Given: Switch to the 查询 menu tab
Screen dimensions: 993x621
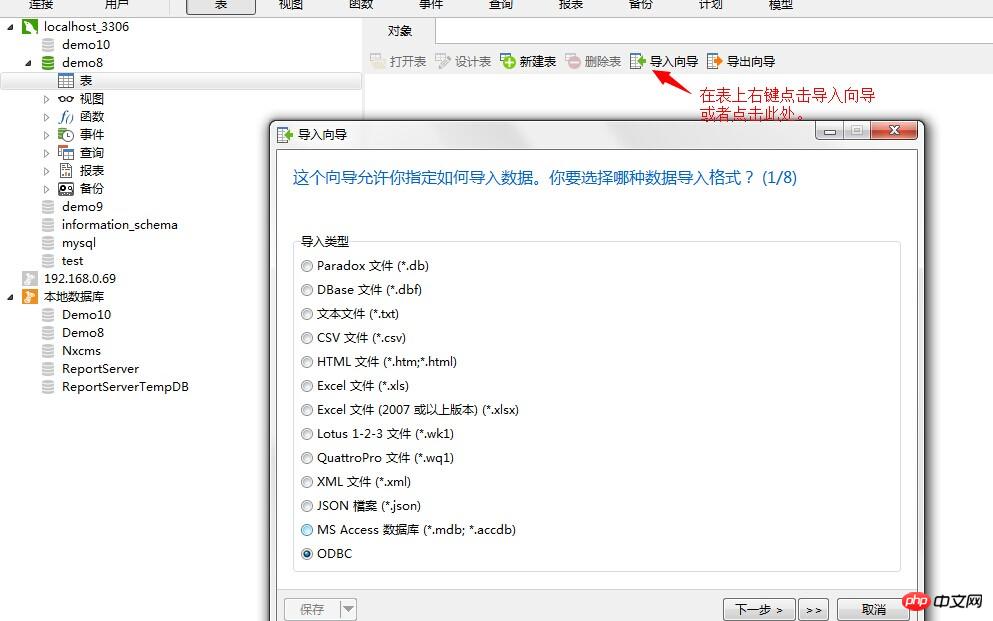Looking at the screenshot, I should click(501, 8).
